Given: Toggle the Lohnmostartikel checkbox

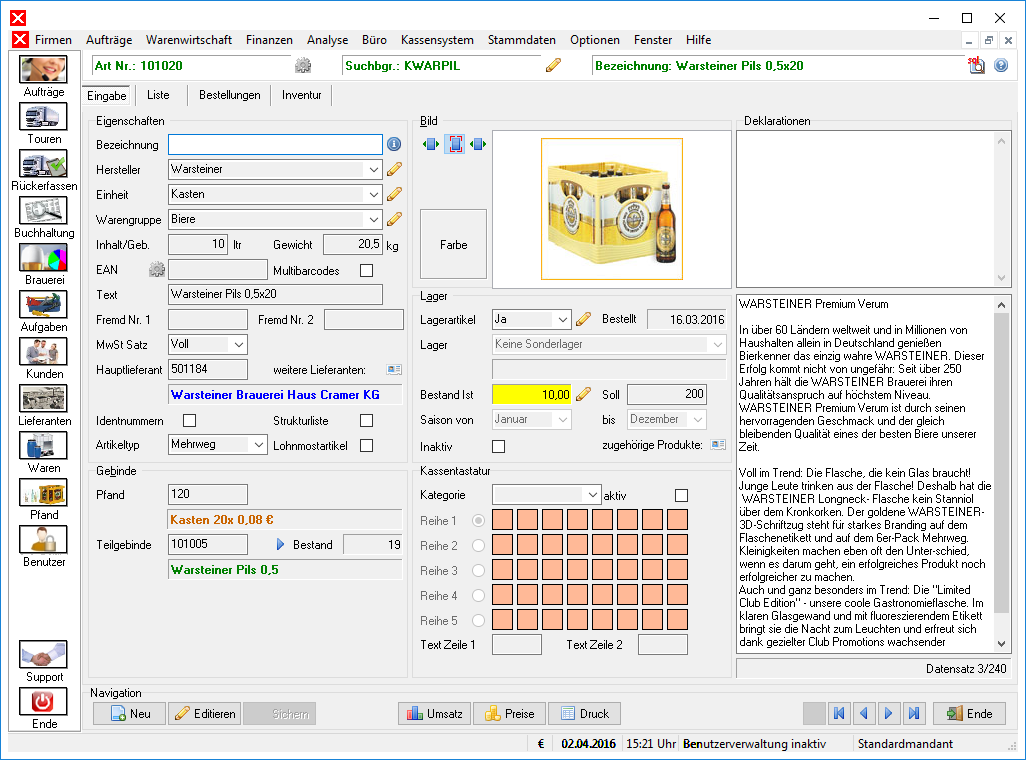Looking at the screenshot, I should [366, 445].
